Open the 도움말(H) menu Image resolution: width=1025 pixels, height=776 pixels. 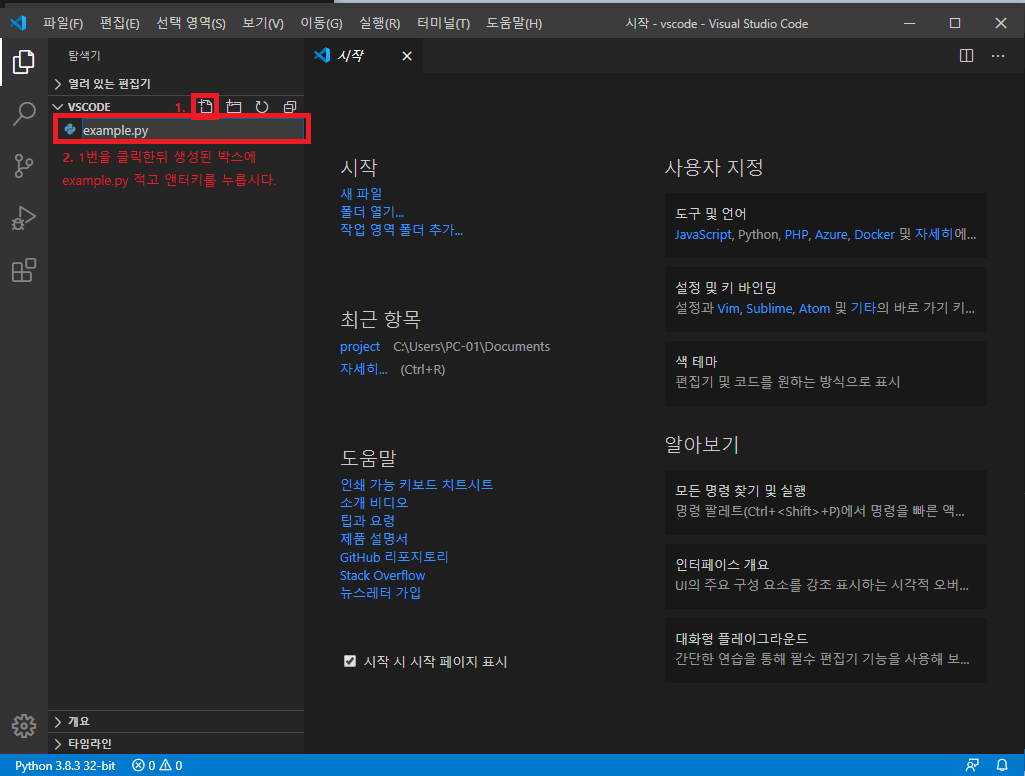coord(514,24)
